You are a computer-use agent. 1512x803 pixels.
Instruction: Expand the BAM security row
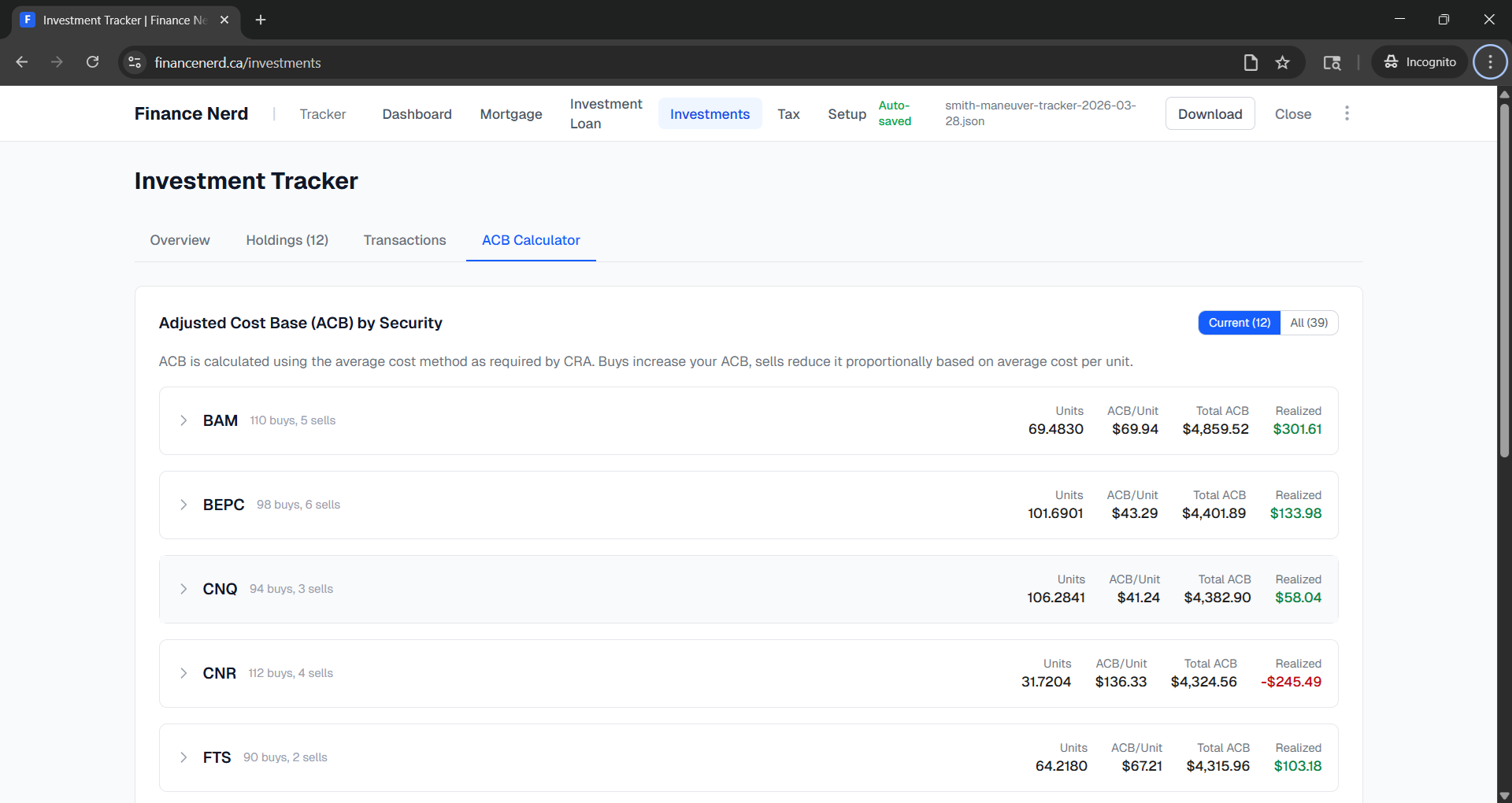click(183, 420)
